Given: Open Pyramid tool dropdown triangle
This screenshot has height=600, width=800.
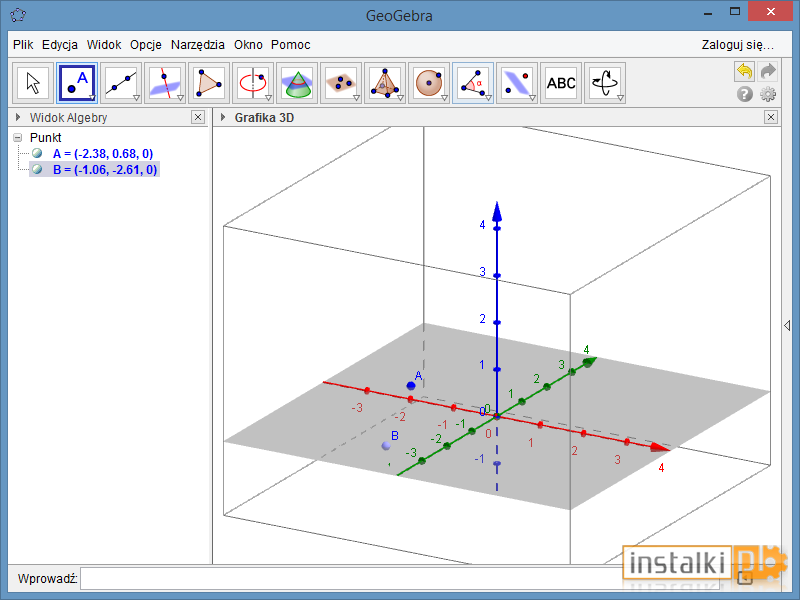Looking at the screenshot, I should click(400, 97).
